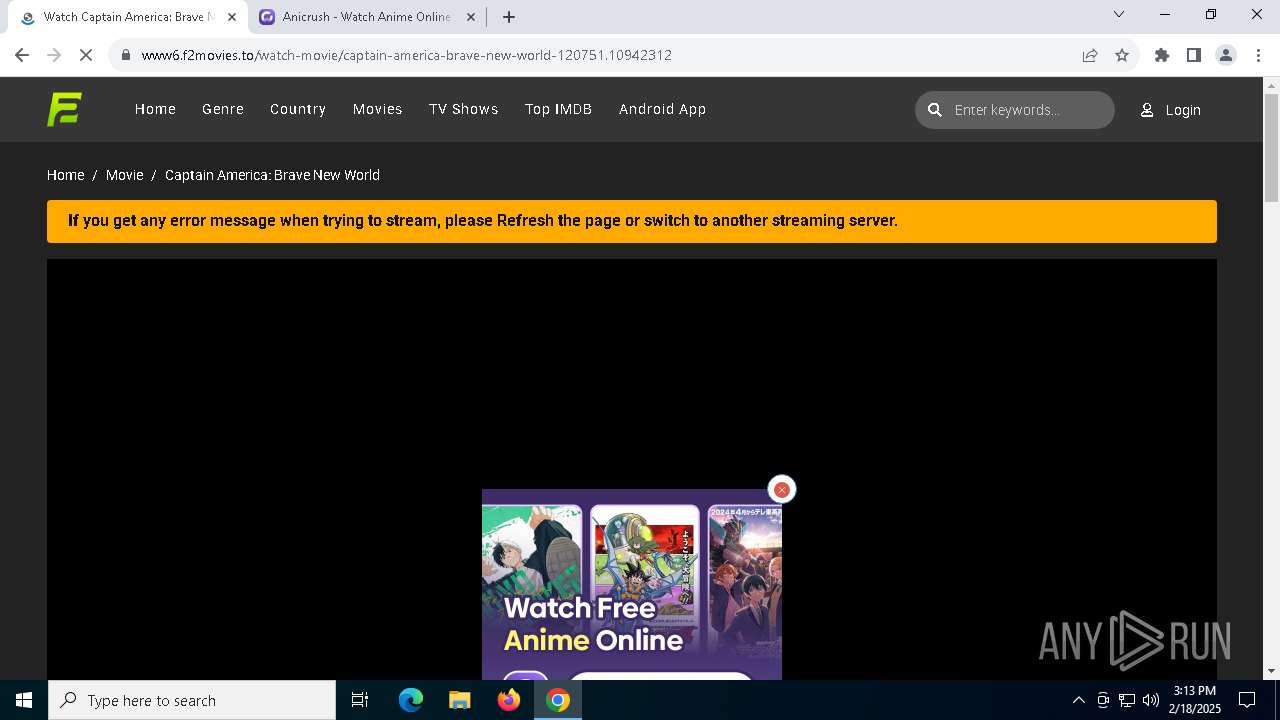Screen dimensions: 1280x720
Task: Select the Watch Captain America tab
Action: pos(127,17)
